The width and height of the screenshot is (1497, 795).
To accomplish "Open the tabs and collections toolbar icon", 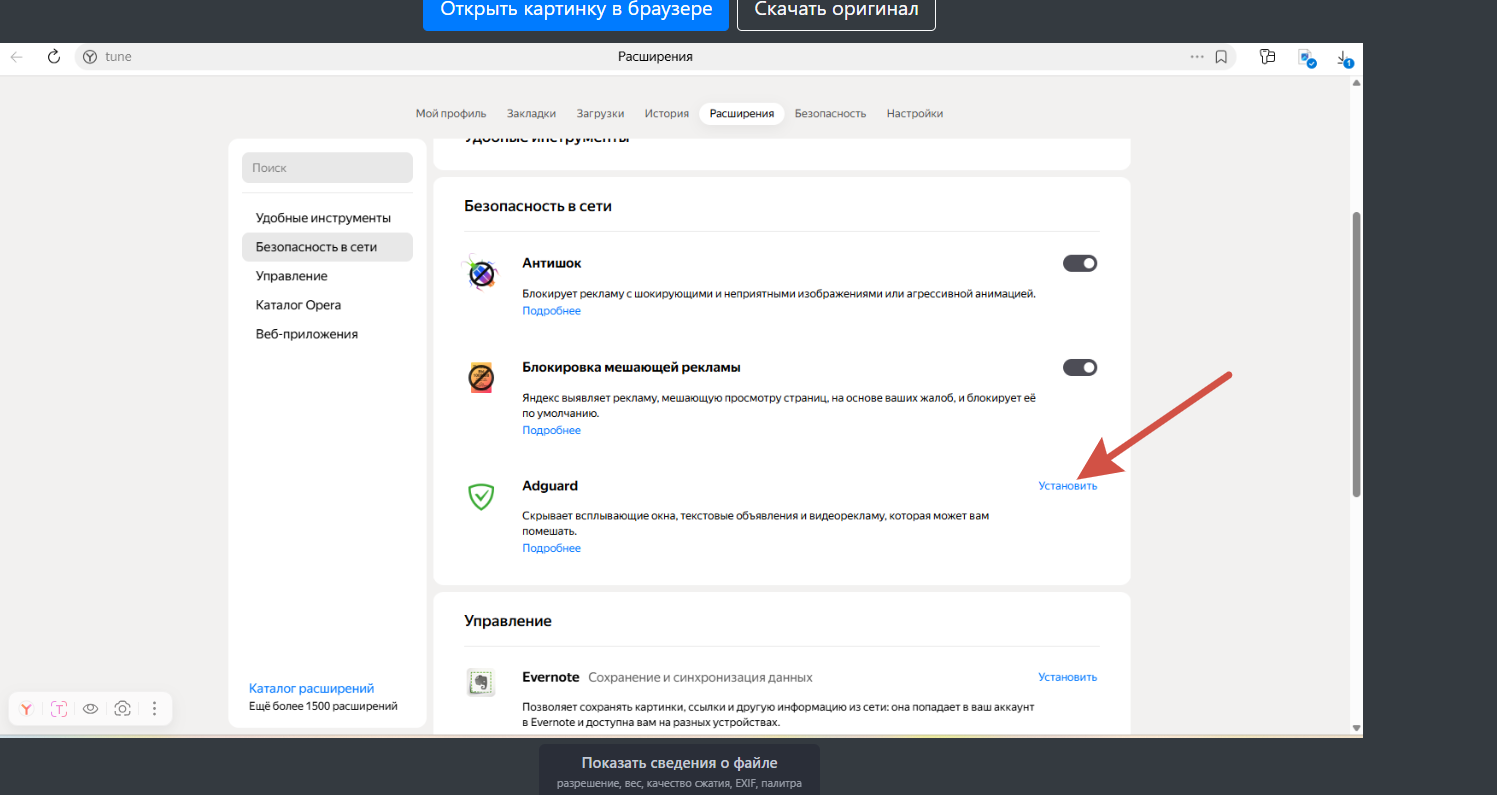I will [1268, 57].
